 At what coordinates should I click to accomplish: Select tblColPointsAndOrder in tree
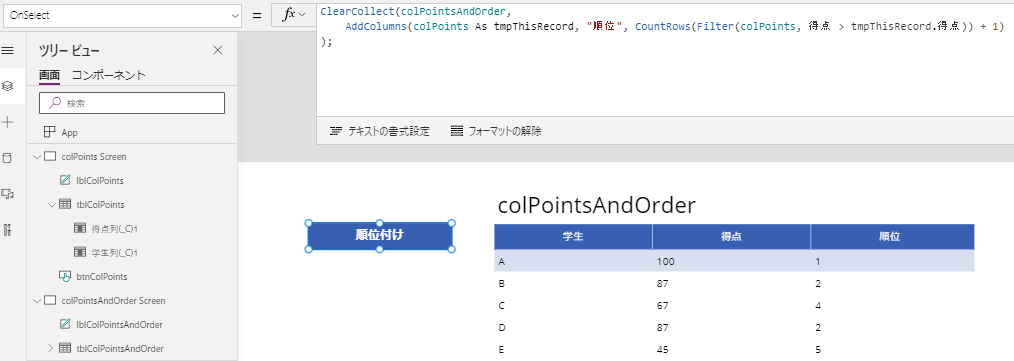120,348
